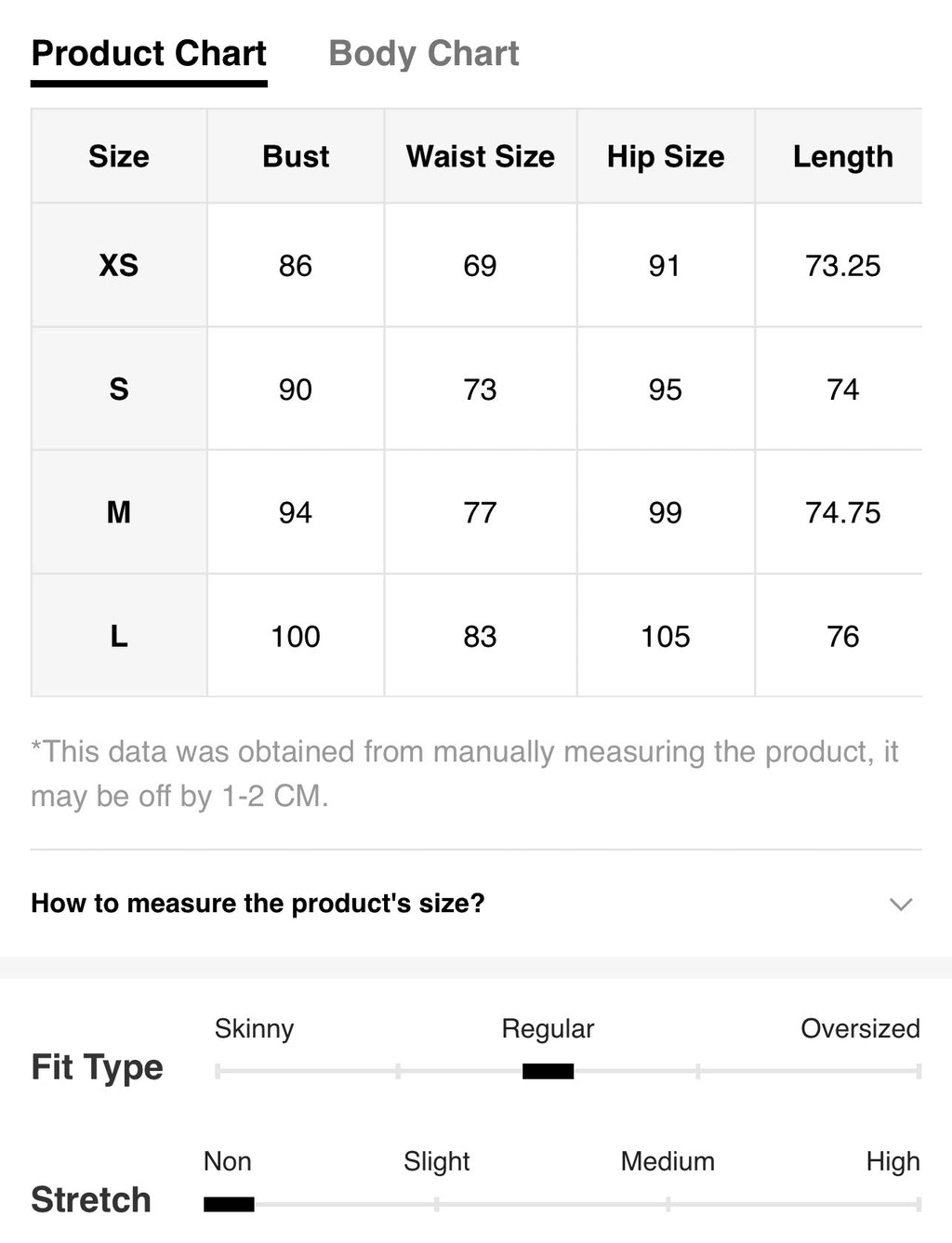Click the High stretch label
952x1243 pixels.
pos(892,1161)
